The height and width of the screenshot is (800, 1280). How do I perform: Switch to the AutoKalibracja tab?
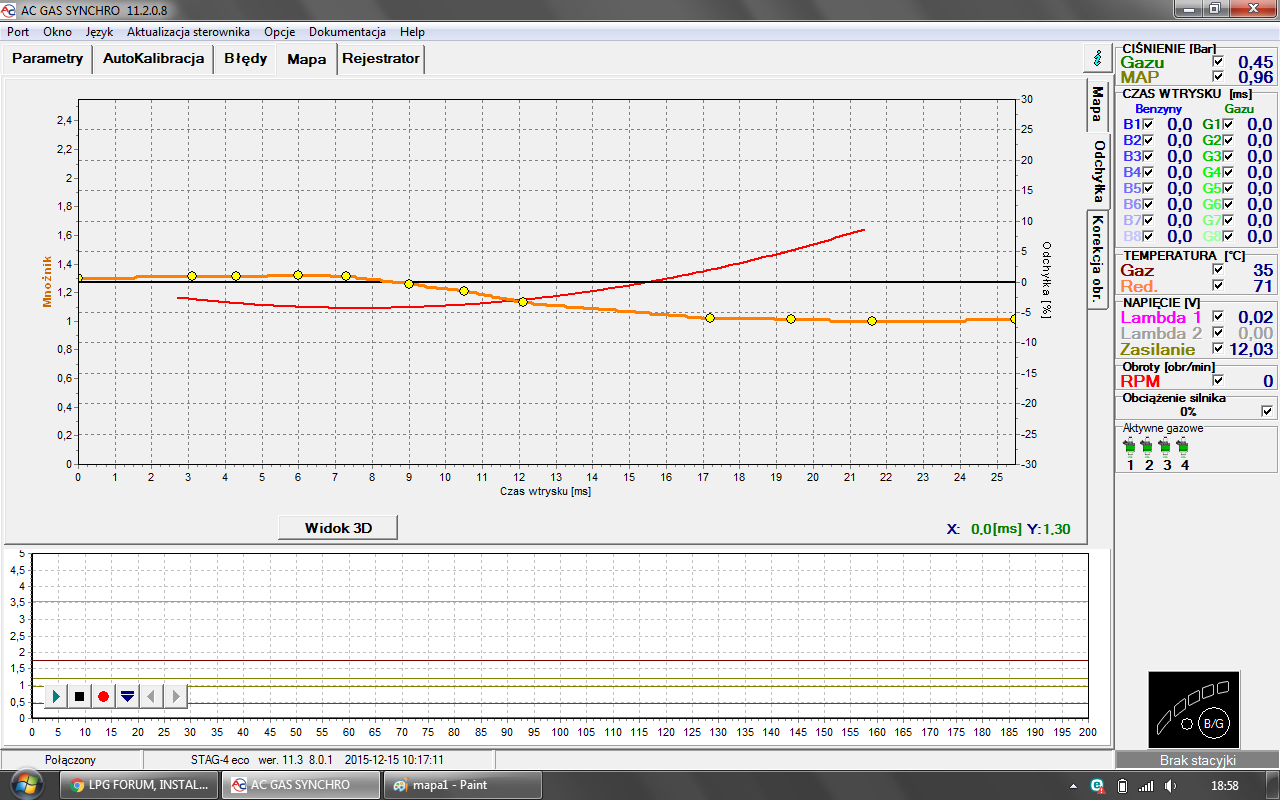[154, 58]
